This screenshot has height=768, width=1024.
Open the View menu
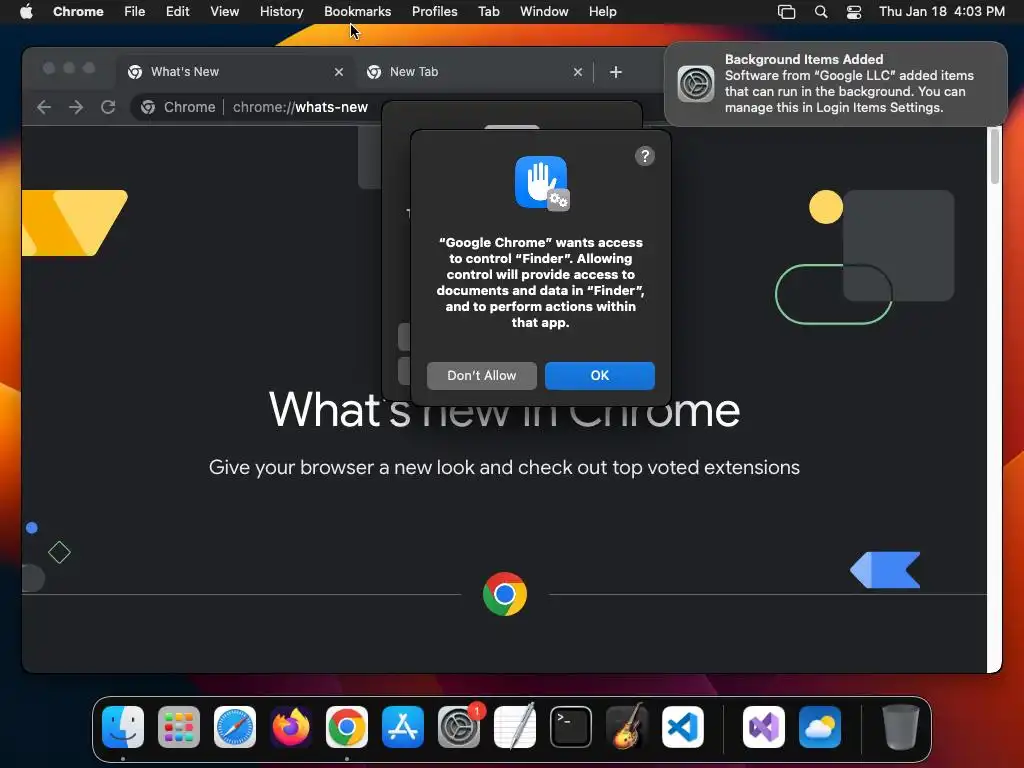[225, 12]
